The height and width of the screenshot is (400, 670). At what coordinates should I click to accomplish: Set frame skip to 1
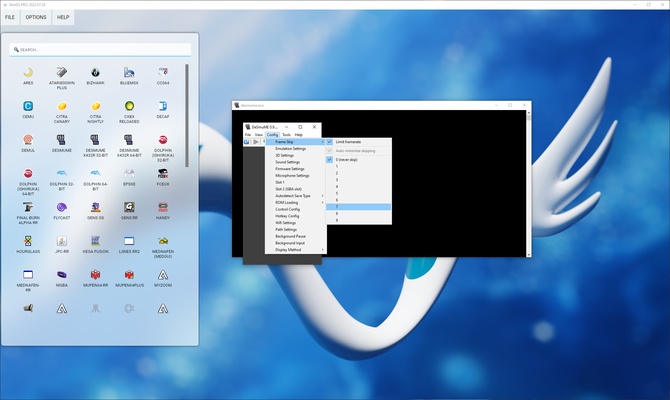pyautogui.click(x=359, y=166)
